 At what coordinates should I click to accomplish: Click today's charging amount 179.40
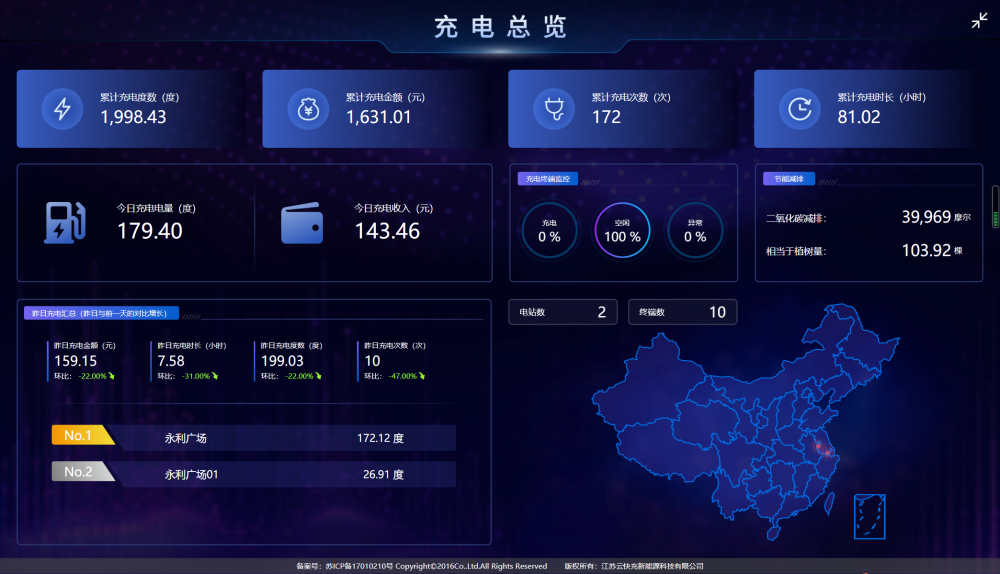coord(150,231)
